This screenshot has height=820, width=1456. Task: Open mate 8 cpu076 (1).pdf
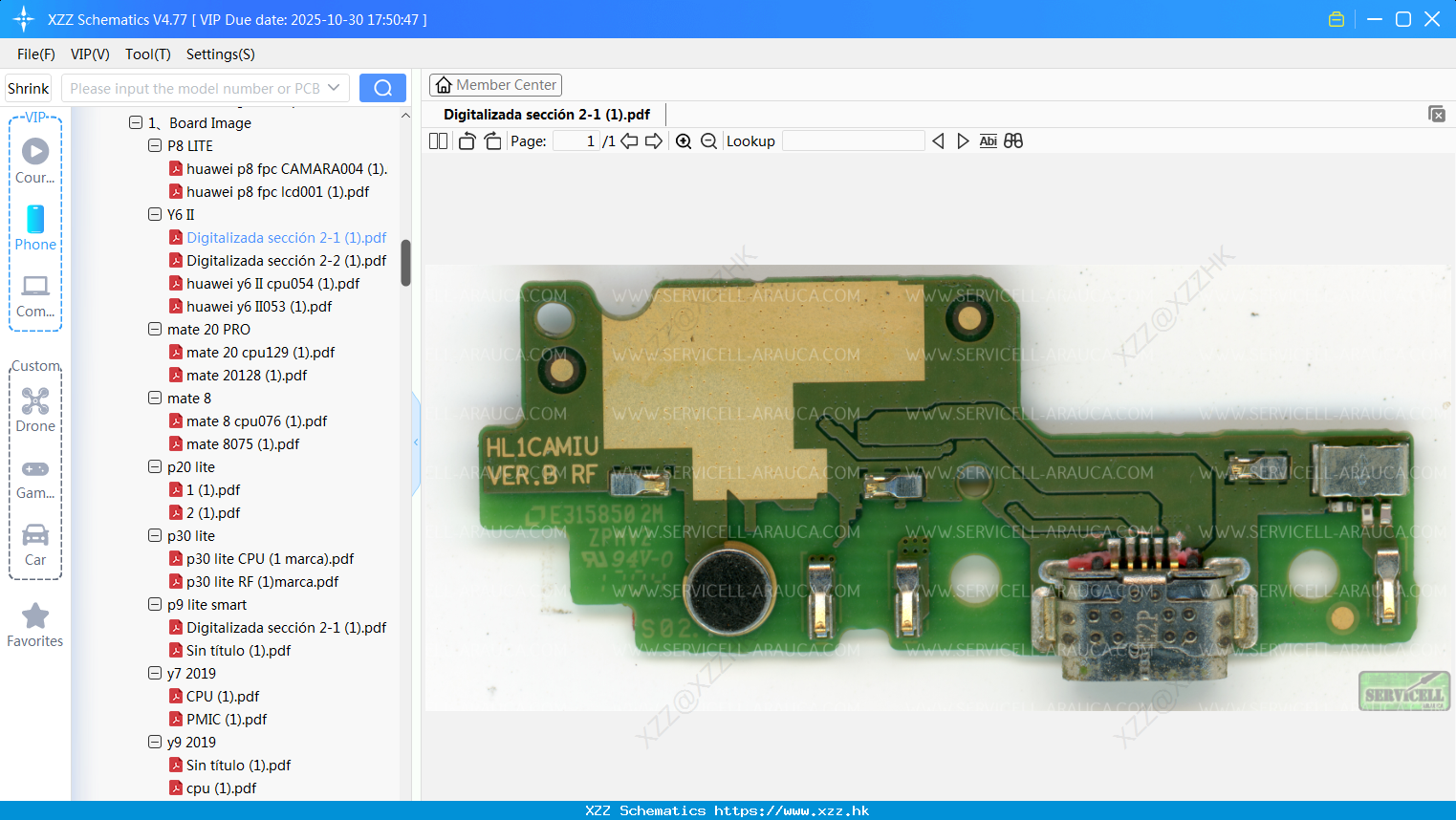pos(256,421)
